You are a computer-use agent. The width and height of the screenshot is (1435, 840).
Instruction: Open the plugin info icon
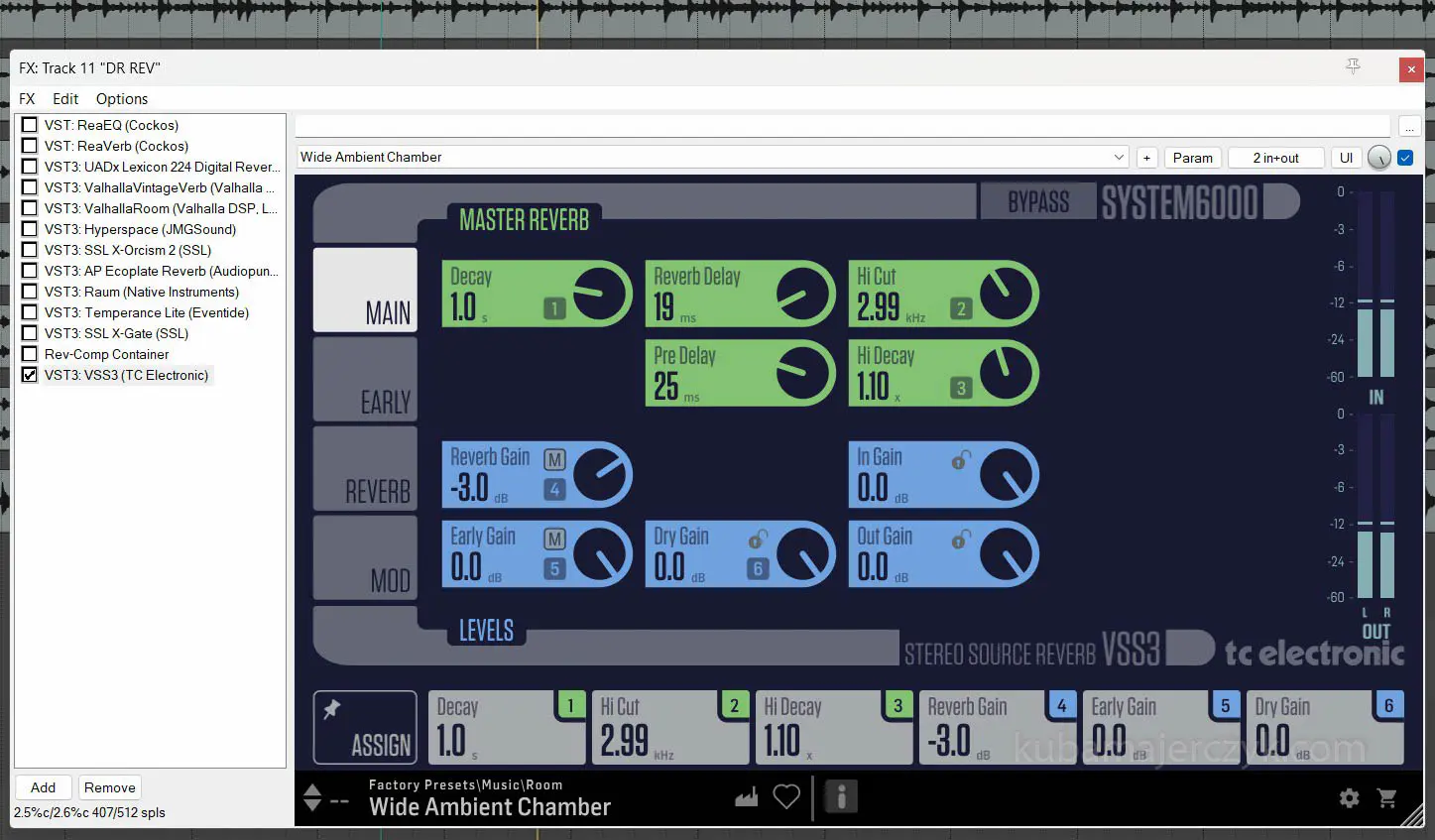click(840, 796)
